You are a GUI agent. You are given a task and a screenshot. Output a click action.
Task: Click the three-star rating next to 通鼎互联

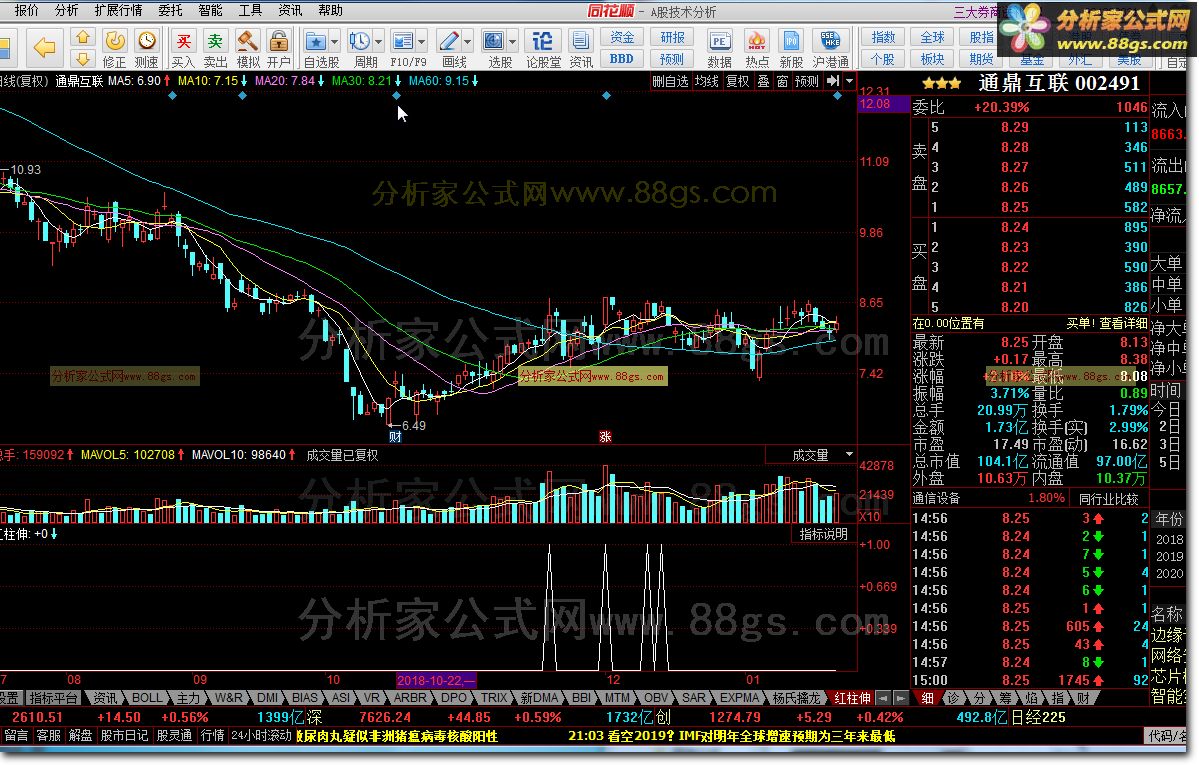click(x=941, y=83)
